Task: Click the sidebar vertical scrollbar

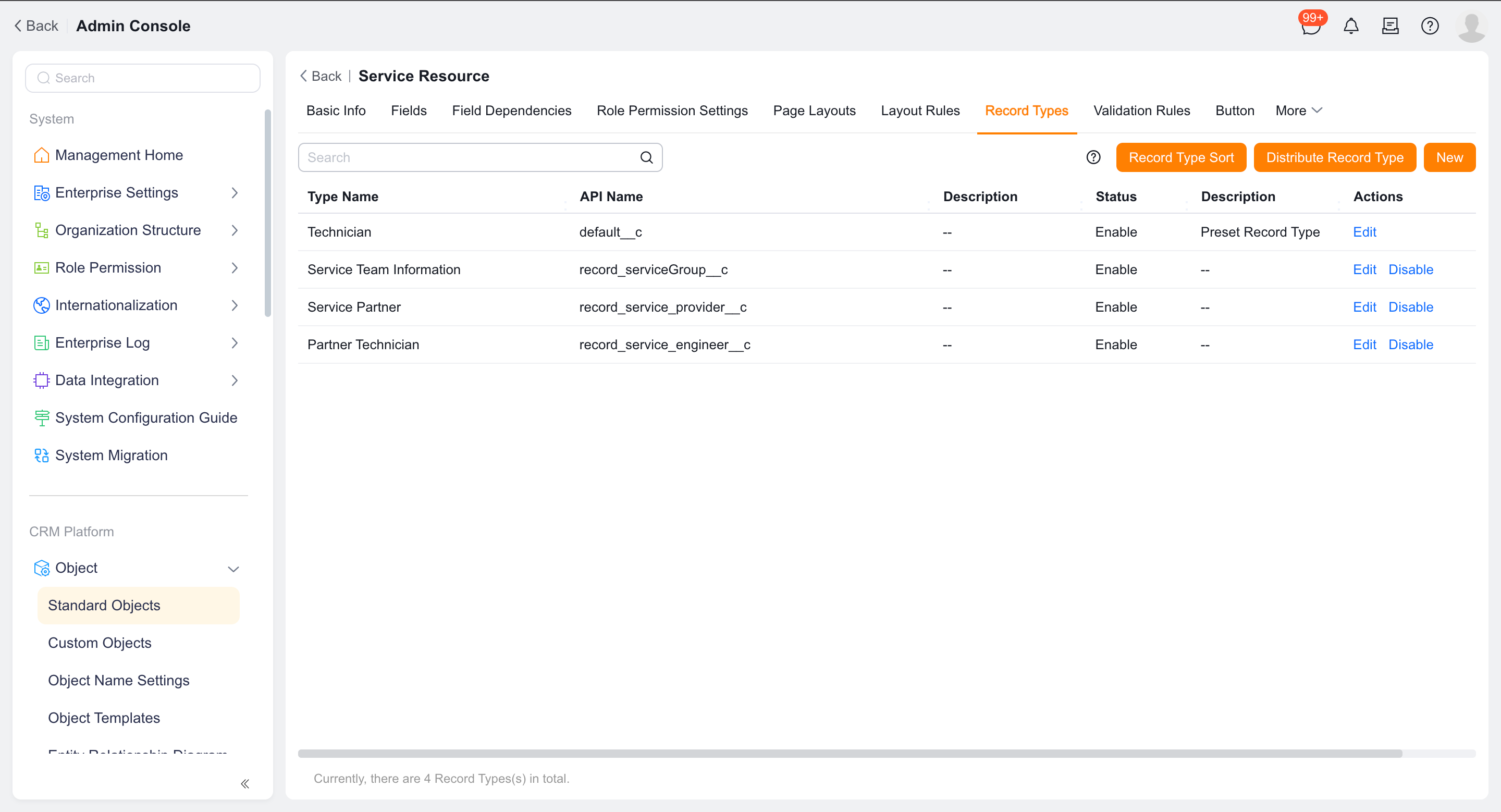Action: point(268,213)
